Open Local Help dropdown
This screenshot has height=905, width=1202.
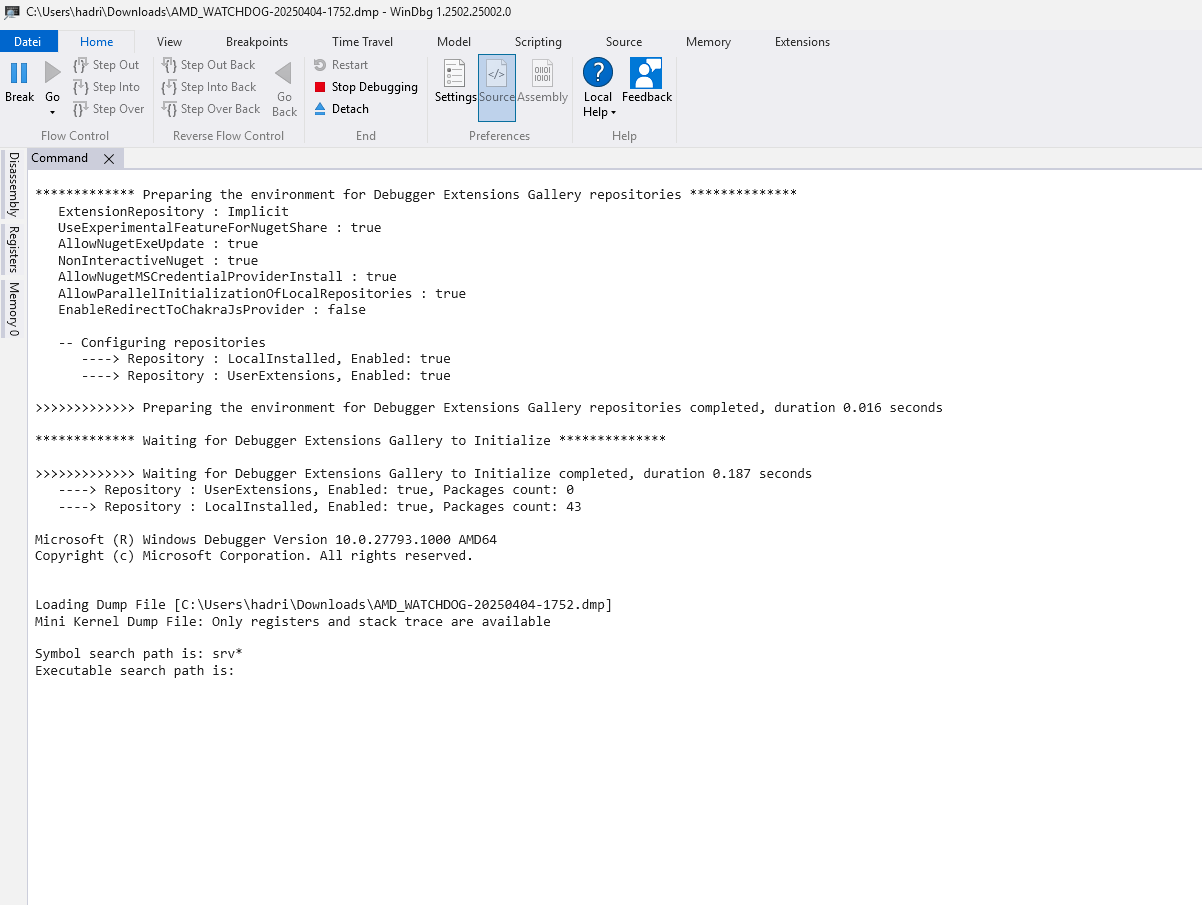[x=598, y=88]
